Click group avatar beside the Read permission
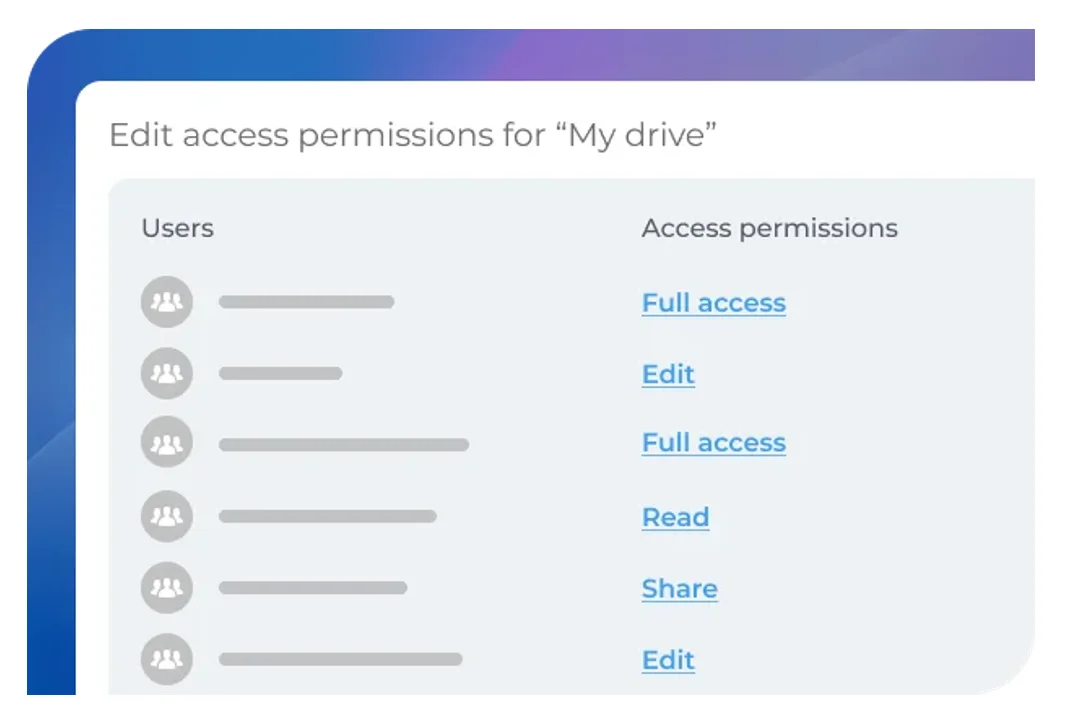The height and width of the screenshot is (716, 1074). tap(167, 516)
